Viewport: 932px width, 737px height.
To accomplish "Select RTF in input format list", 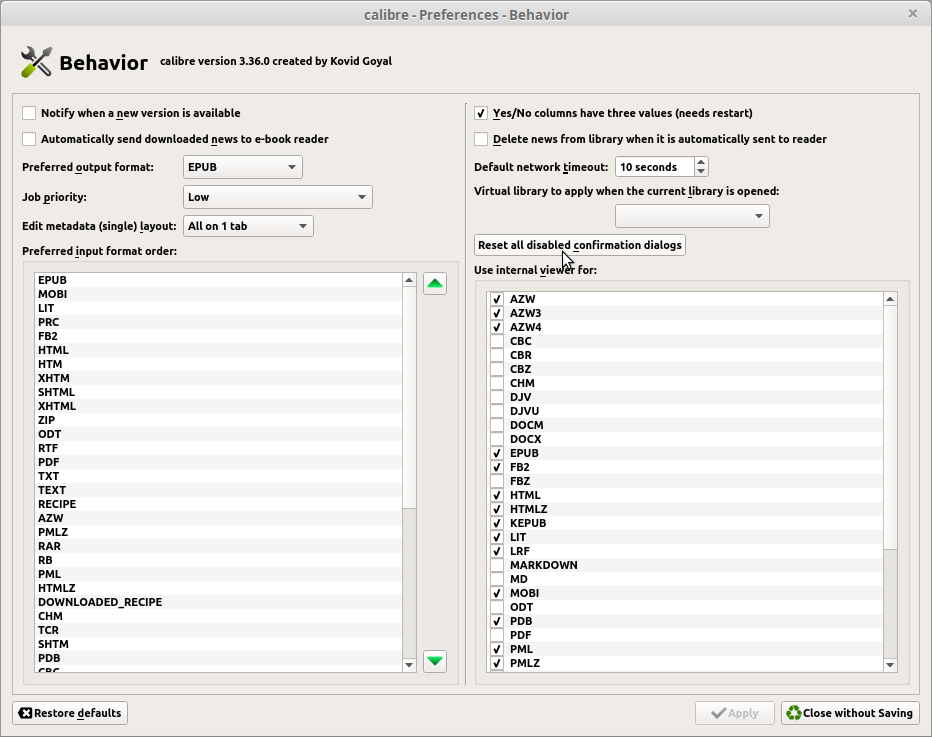I will [x=219, y=448].
